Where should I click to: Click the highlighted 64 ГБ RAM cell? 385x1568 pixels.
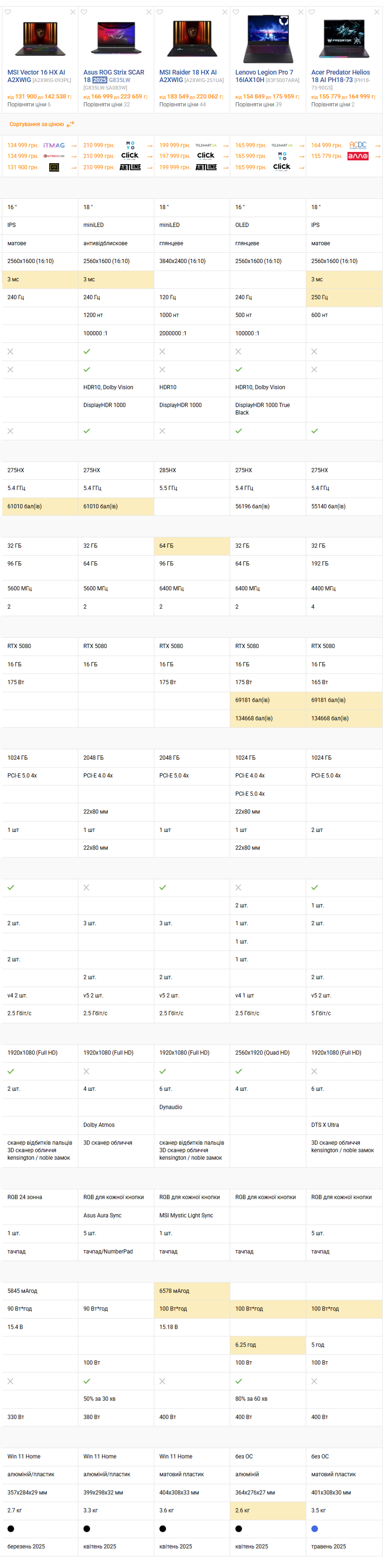(x=192, y=546)
